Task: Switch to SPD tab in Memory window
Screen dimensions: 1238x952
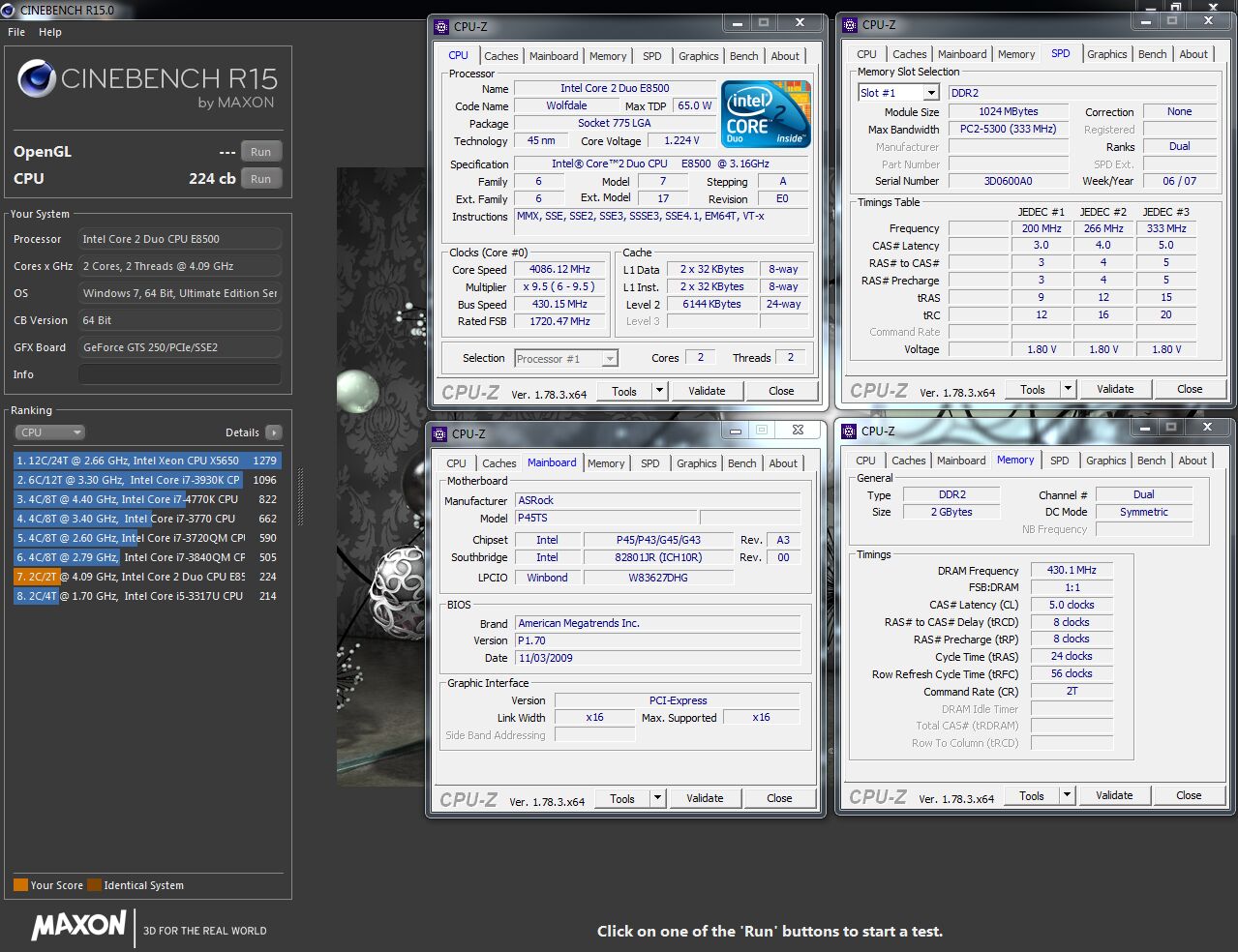Action: (1060, 461)
